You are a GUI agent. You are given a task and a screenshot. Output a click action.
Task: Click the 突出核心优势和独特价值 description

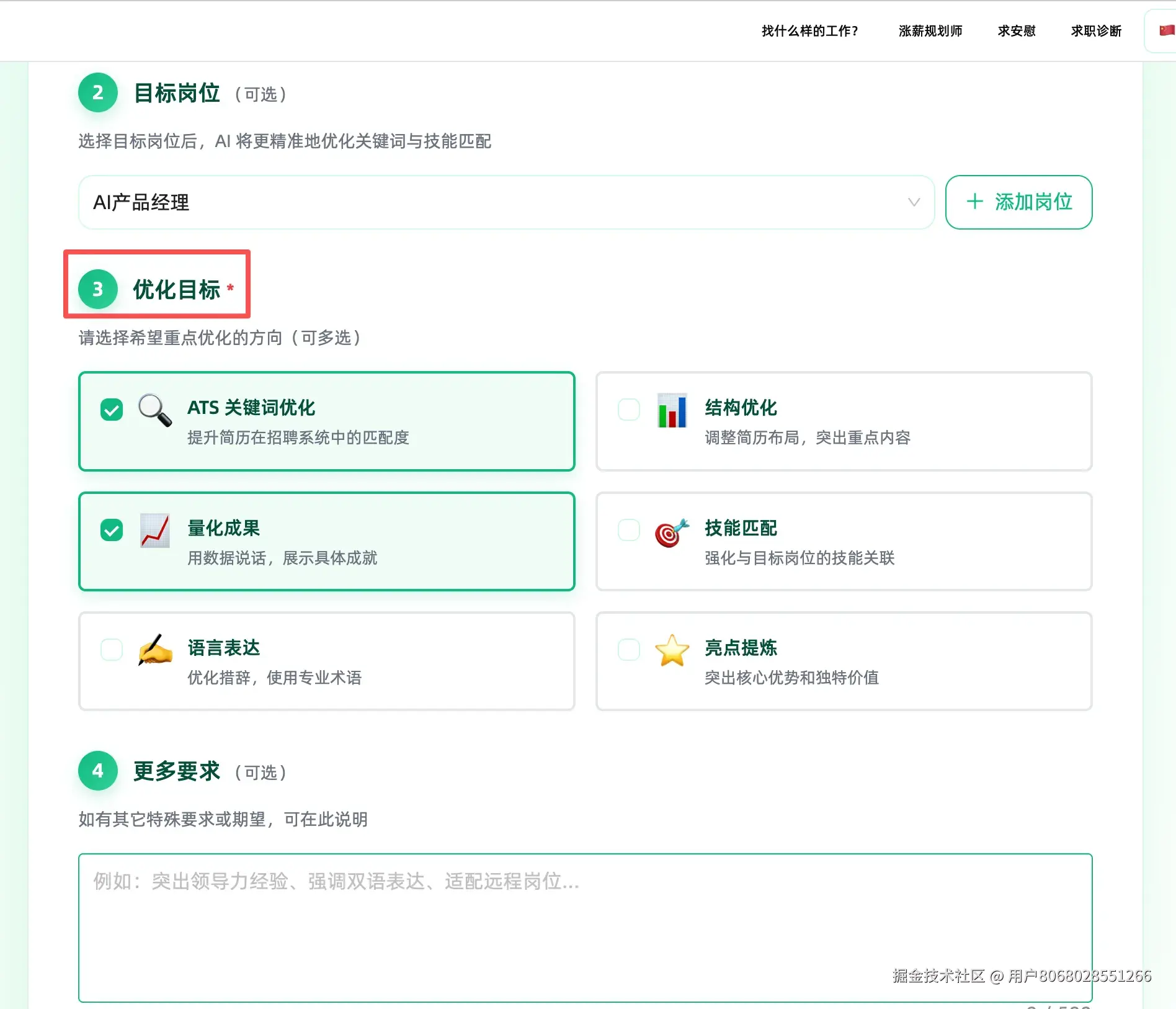point(791,678)
